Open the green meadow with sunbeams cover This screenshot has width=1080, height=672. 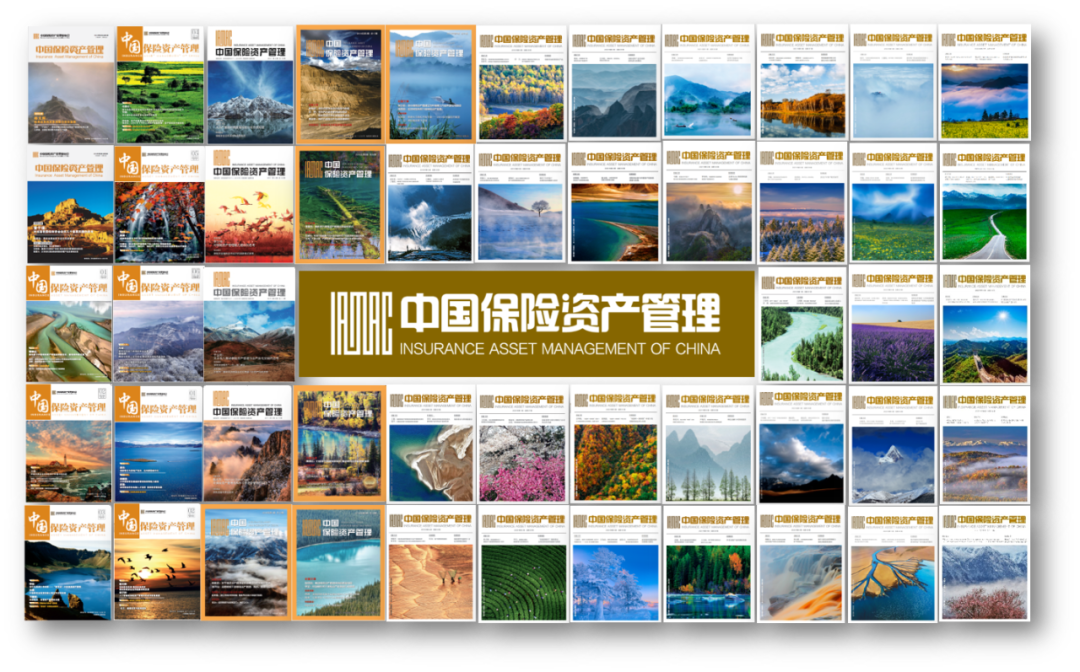pyautogui.click(x=893, y=204)
